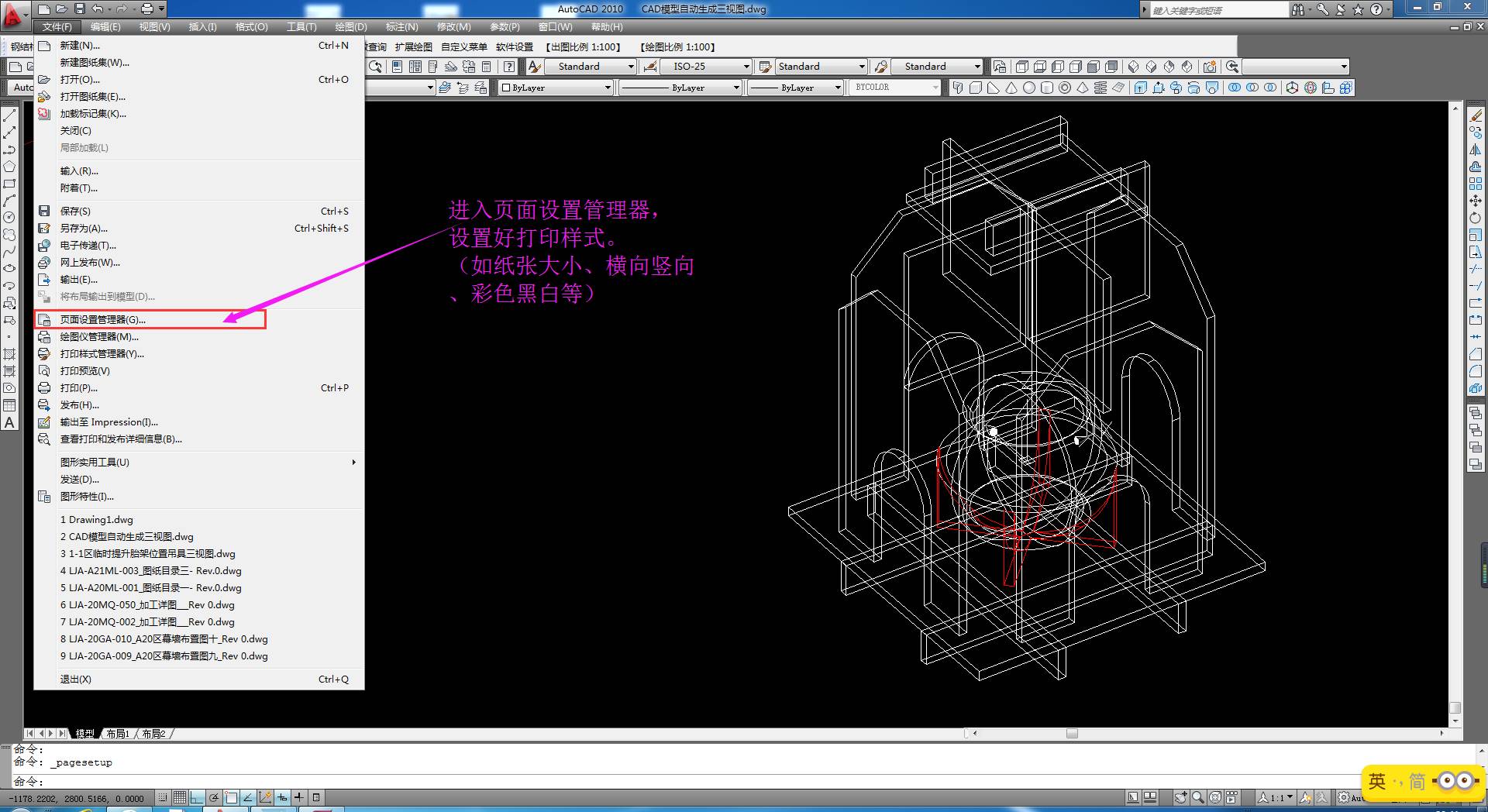Switch to the 布局1 layout tab
1488x812 pixels.
[118, 734]
